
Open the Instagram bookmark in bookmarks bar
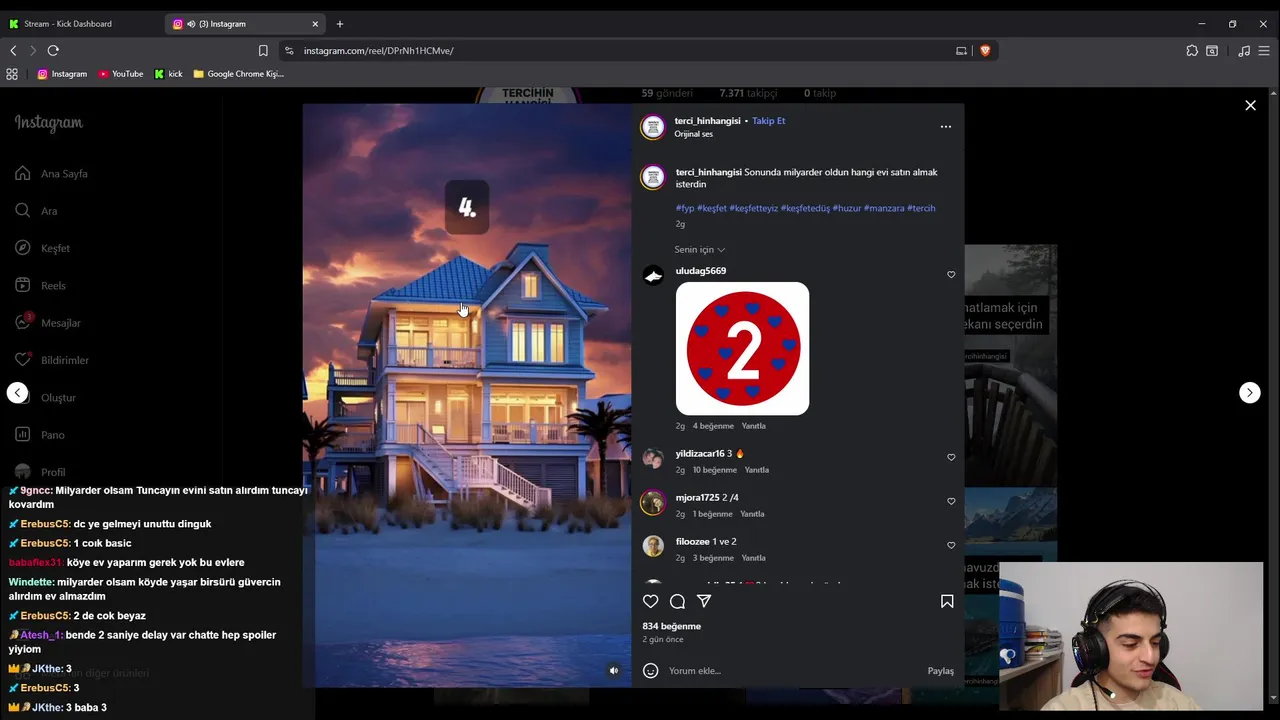coord(62,74)
